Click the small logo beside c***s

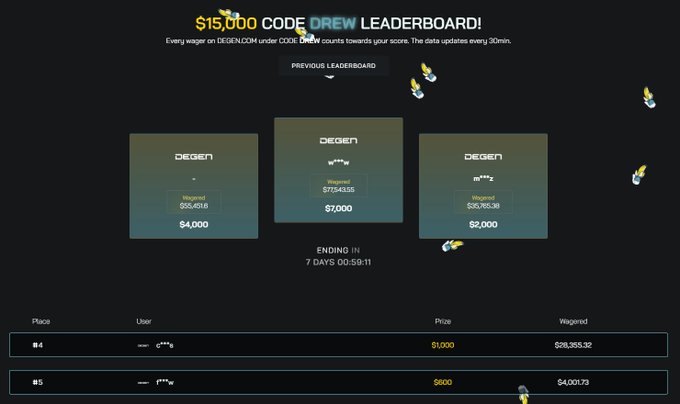143,345
